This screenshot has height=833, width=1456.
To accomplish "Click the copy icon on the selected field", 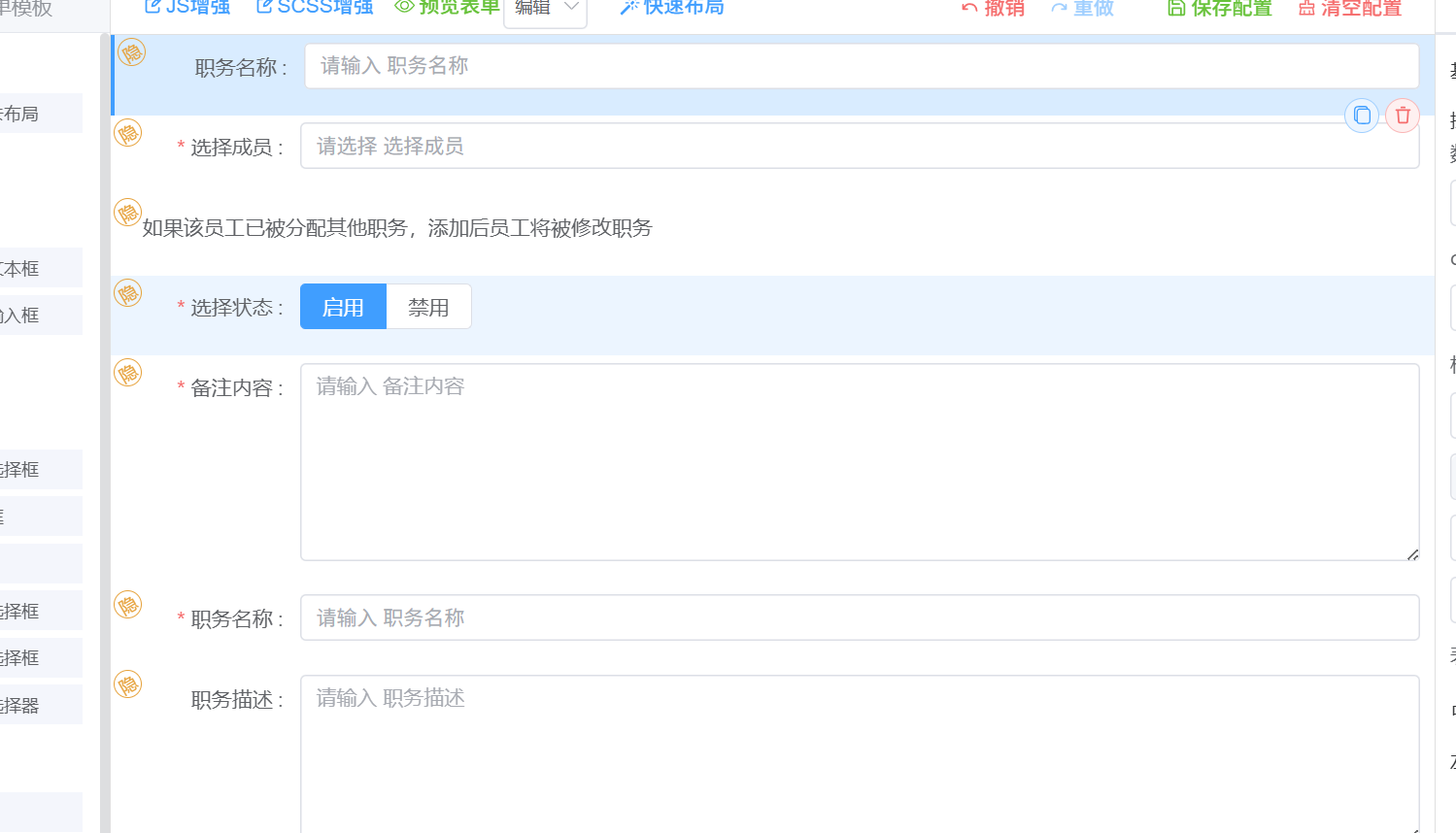I will point(1362,116).
